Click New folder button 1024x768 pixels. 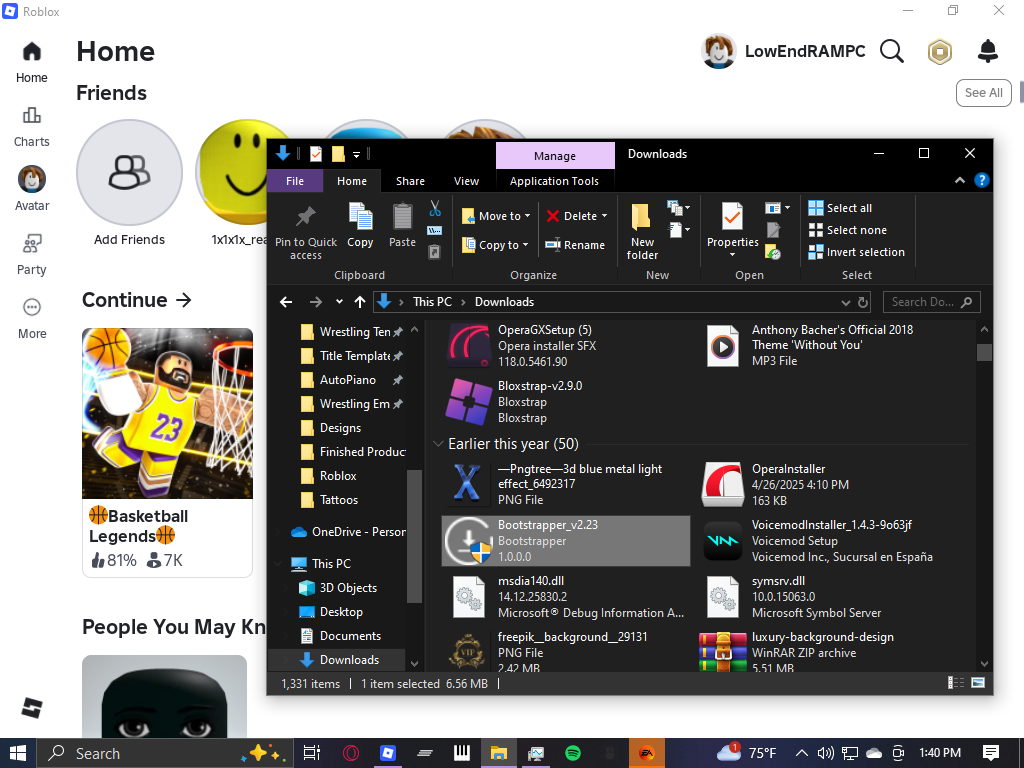point(642,231)
